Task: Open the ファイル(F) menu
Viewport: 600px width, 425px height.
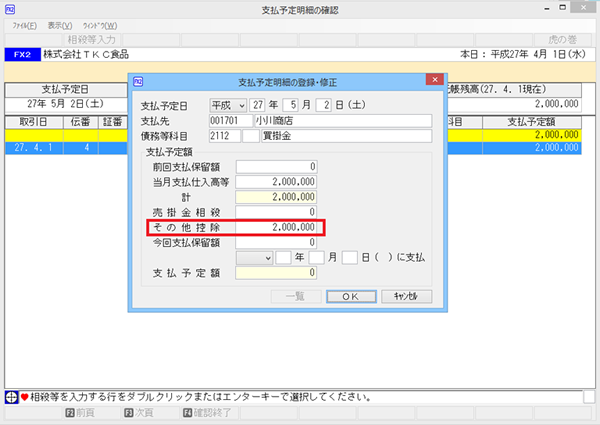Action: (24, 26)
